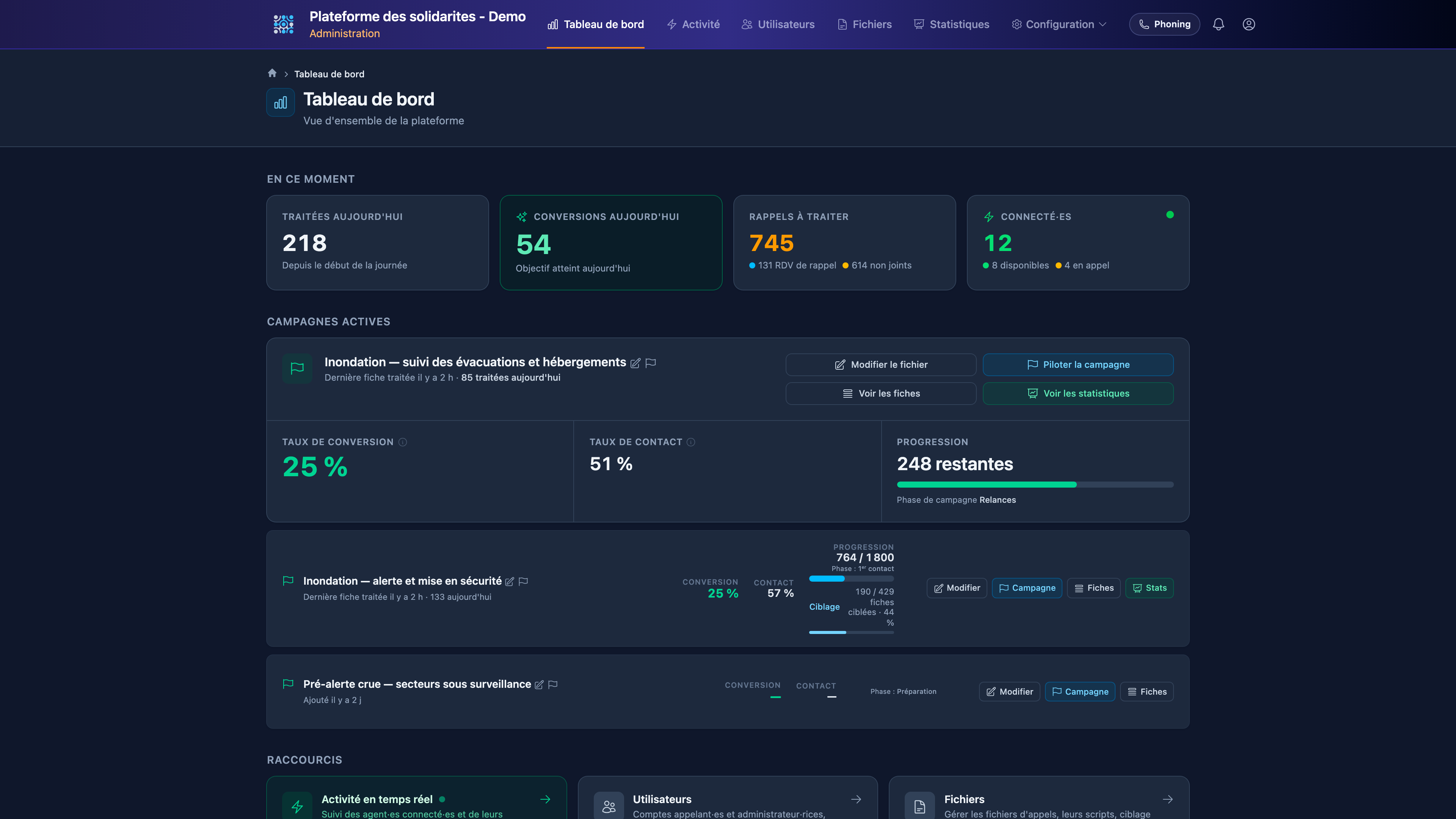Screen dimensions: 1456x819
Task: Show info on Taux de conversion
Action: (402, 442)
